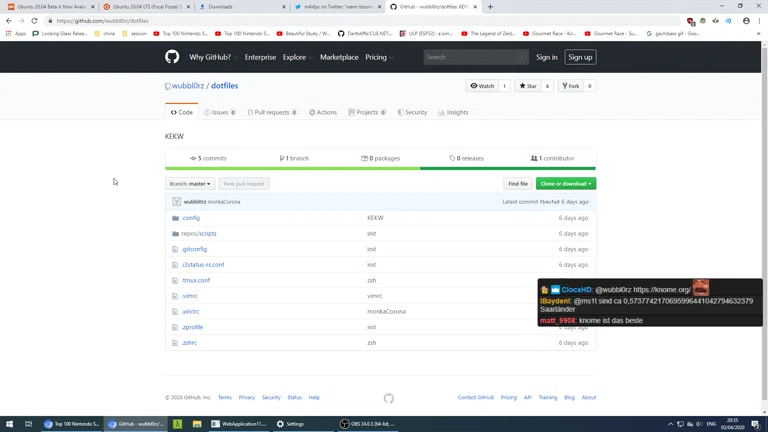Click the file icon beside .zshrc

coord(175,343)
